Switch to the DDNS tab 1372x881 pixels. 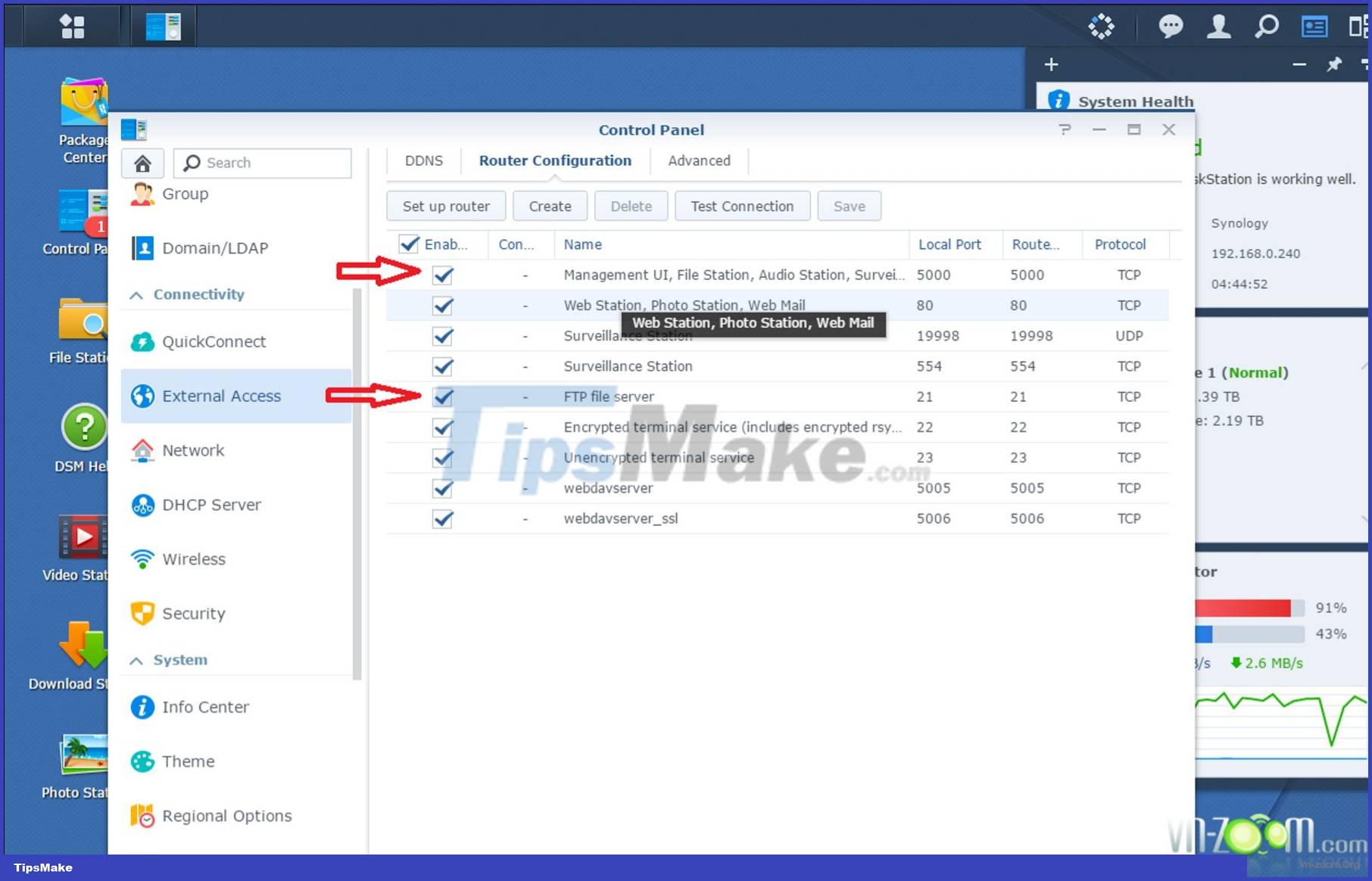pyautogui.click(x=423, y=160)
